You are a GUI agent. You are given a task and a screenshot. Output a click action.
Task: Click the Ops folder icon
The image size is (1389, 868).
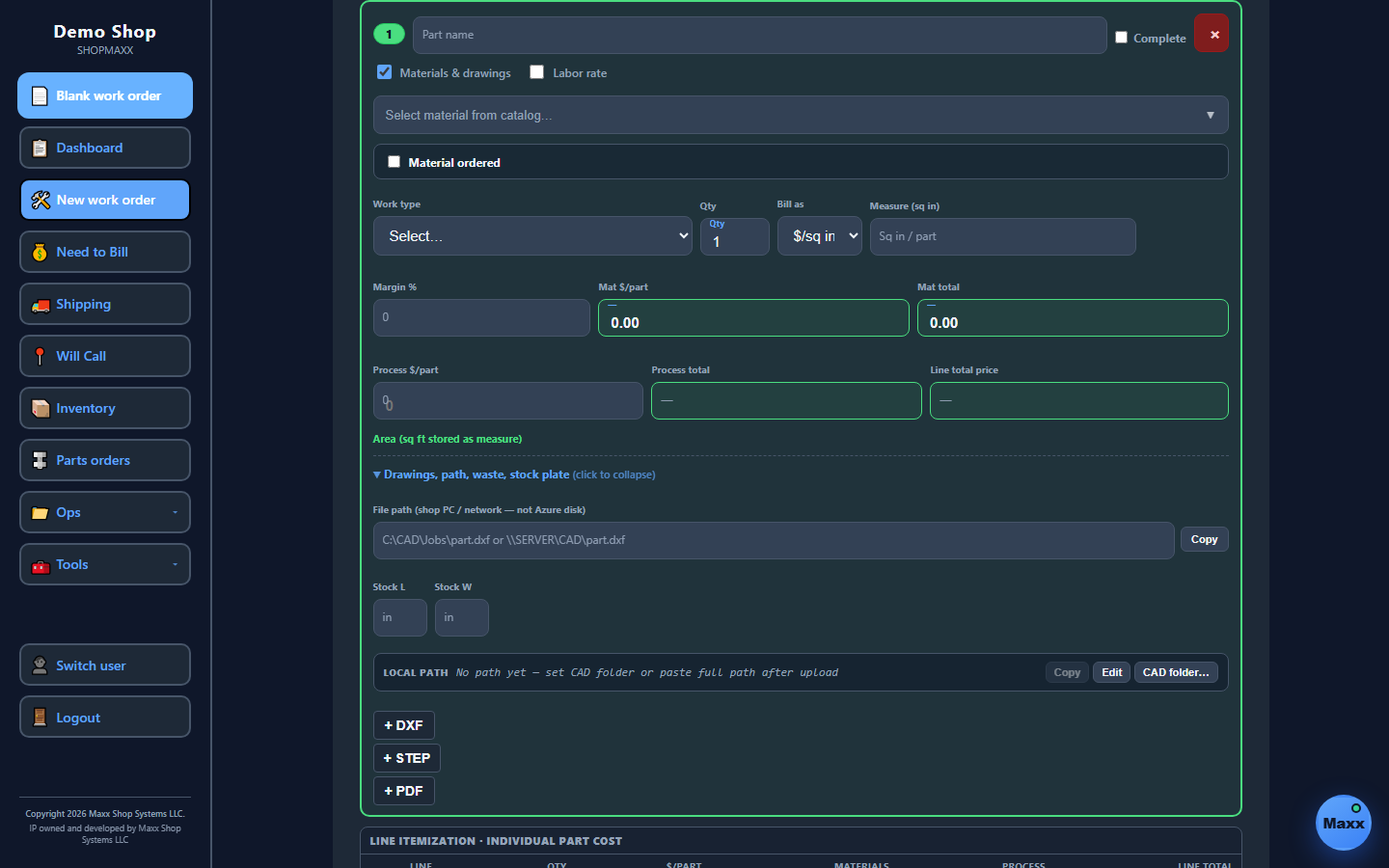pyautogui.click(x=40, y=512)
